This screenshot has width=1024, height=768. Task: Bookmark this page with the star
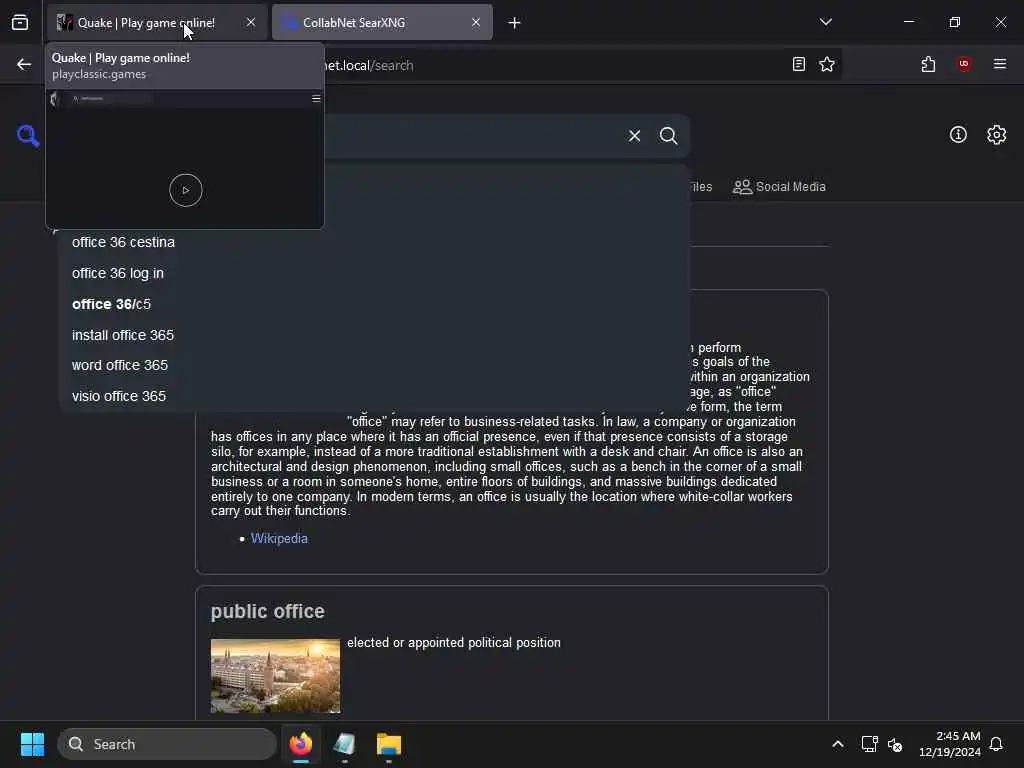click(x=827, y=64)
